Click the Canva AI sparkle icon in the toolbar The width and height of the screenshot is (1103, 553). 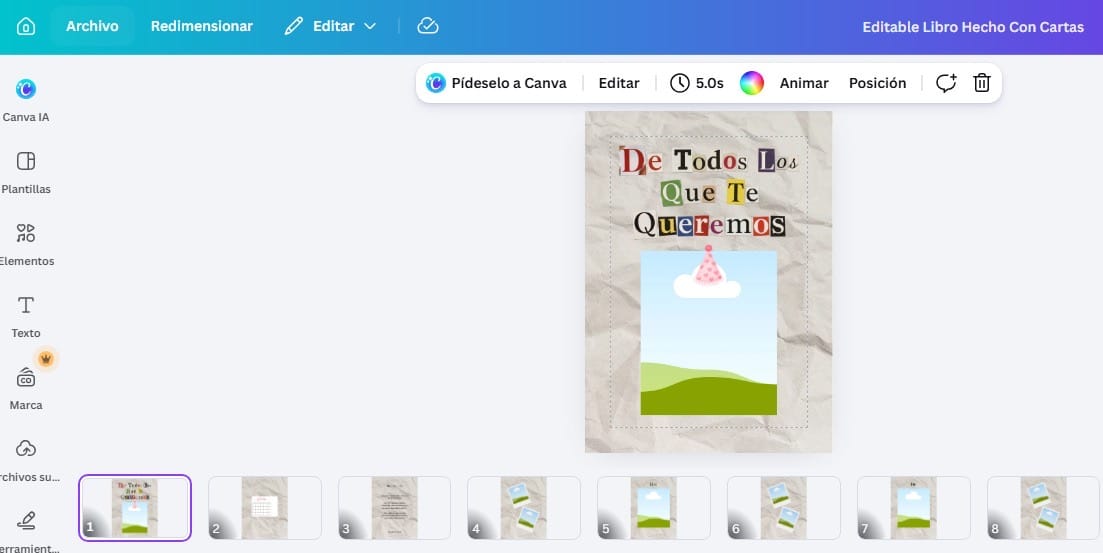point(435,83)
